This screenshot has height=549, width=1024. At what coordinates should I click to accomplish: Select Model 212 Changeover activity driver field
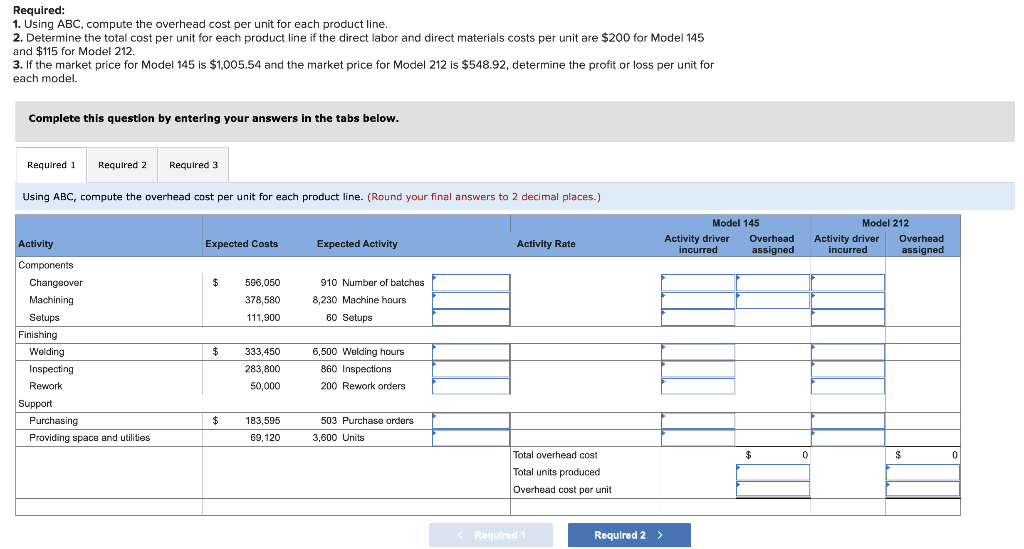(x=848, y=283)
